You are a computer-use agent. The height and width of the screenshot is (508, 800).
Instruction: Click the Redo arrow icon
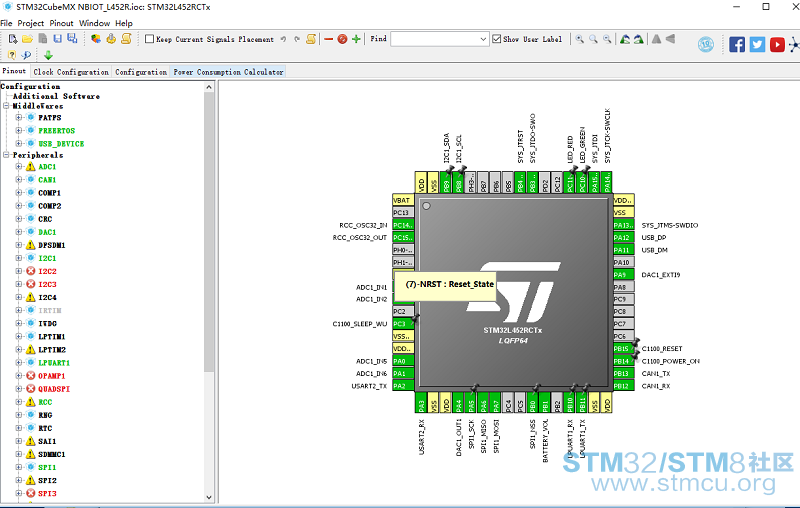[x=297, y=39]
